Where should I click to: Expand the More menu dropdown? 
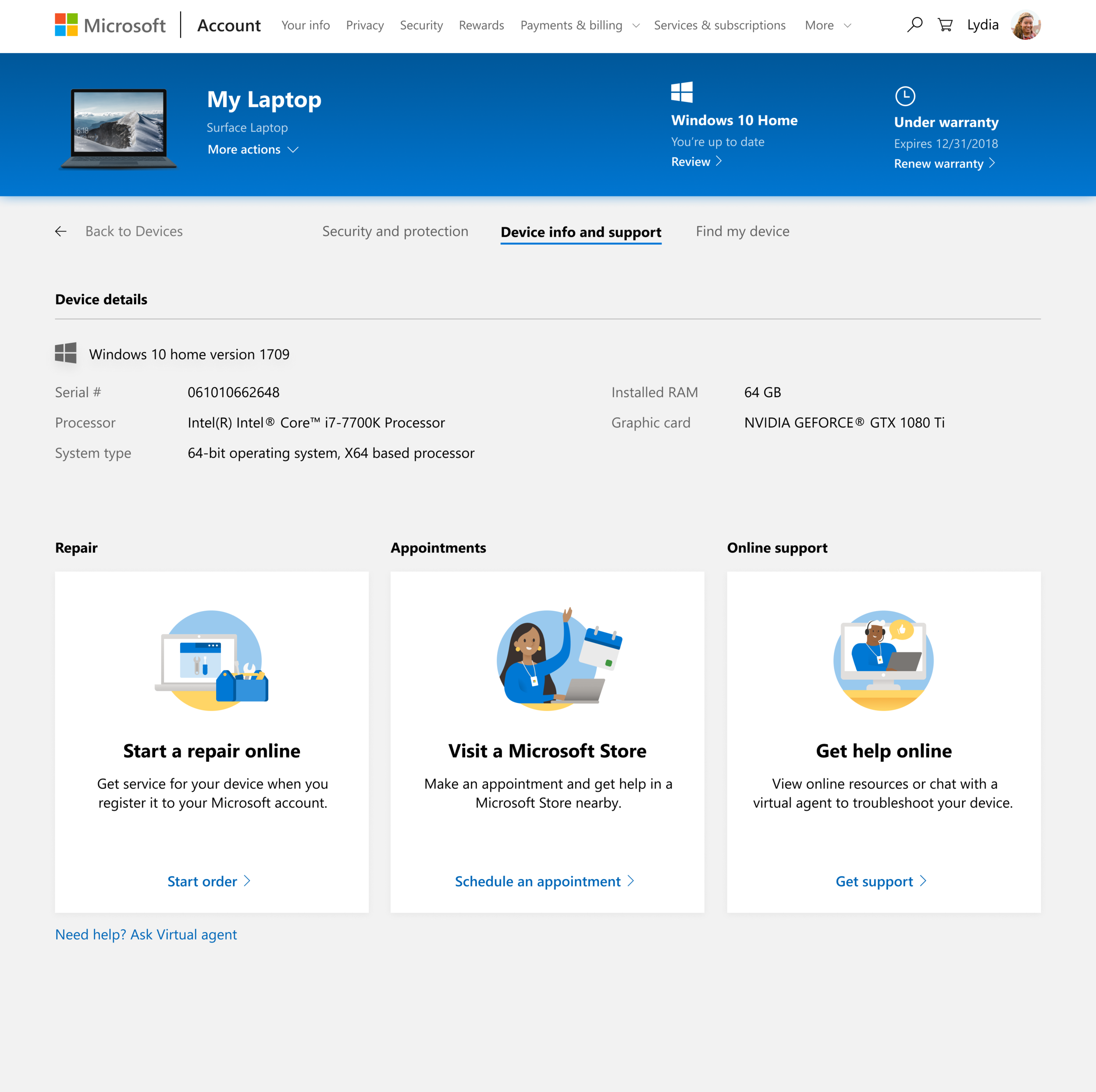click(828, 25)
